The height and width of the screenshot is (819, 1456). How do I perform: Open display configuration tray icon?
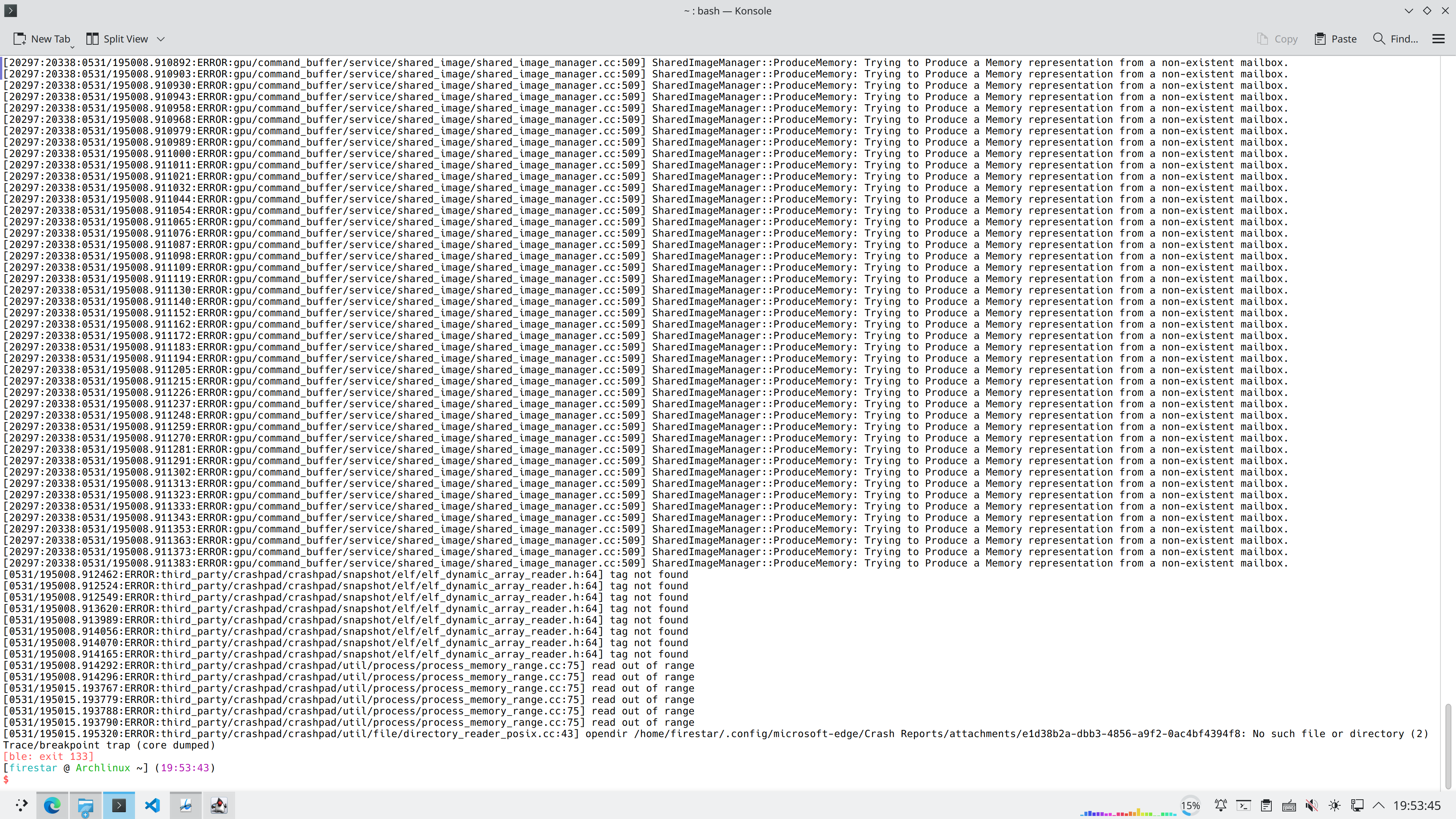pos(1357,805)
